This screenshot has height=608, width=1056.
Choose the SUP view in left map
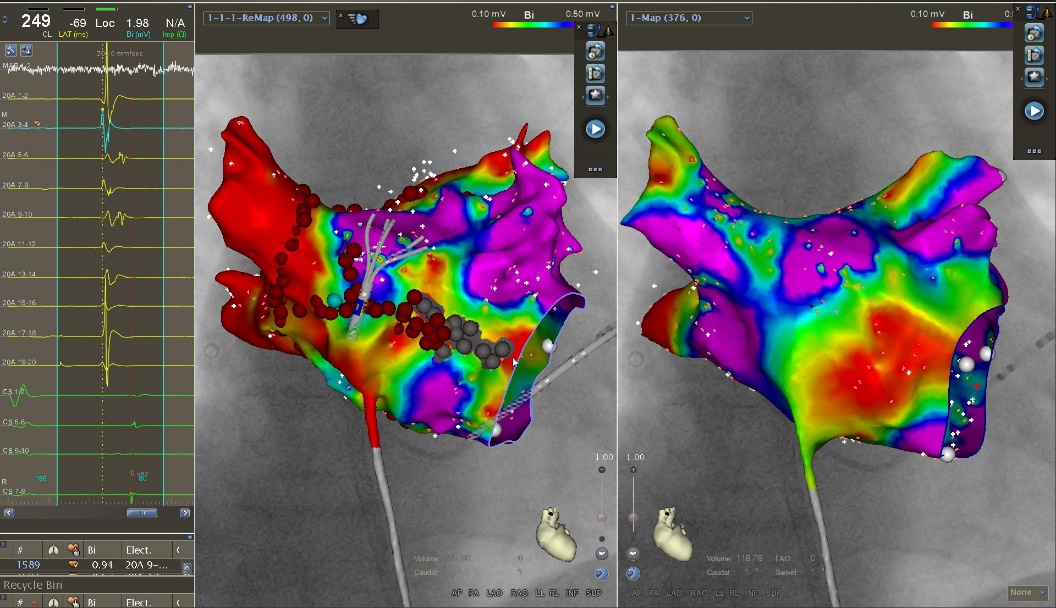point(594,593)
